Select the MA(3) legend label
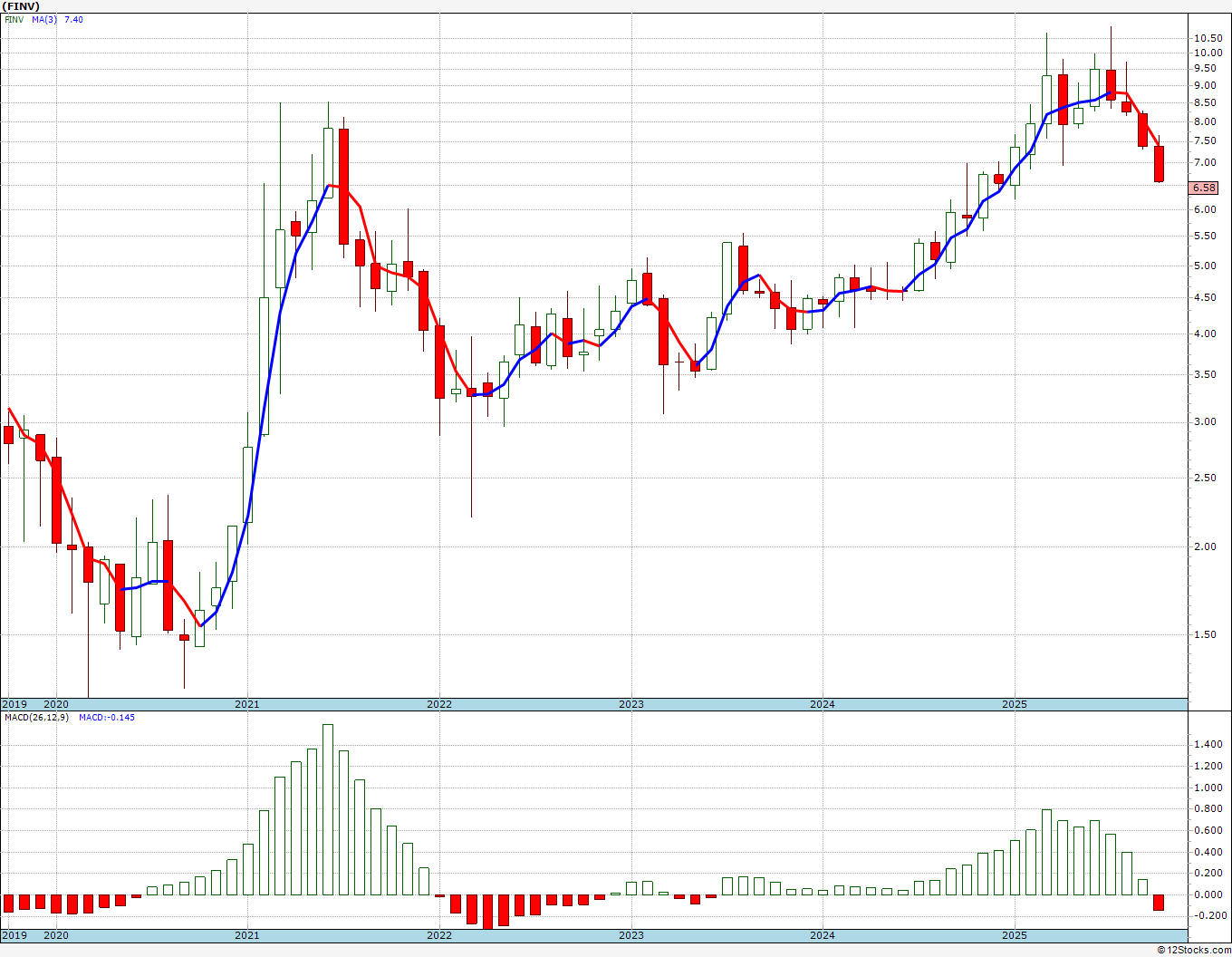1232x957 pixels. pyautogui.click(x=45, y=19)
